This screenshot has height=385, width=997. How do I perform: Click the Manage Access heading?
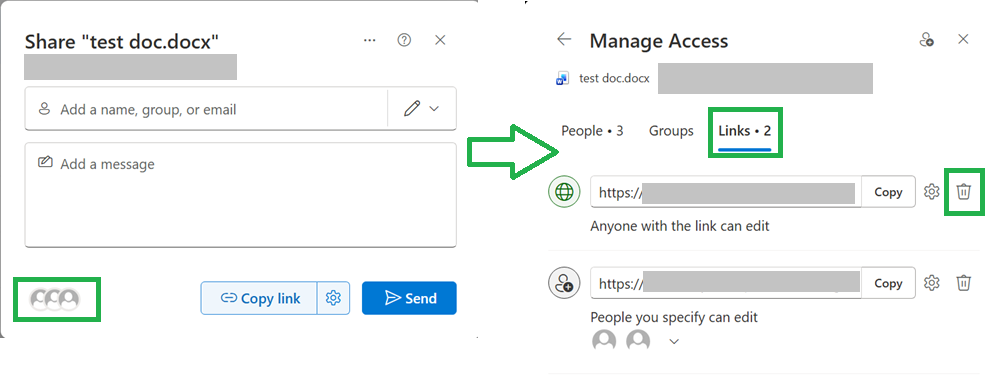pyautogui.click(x=659, y=41)
